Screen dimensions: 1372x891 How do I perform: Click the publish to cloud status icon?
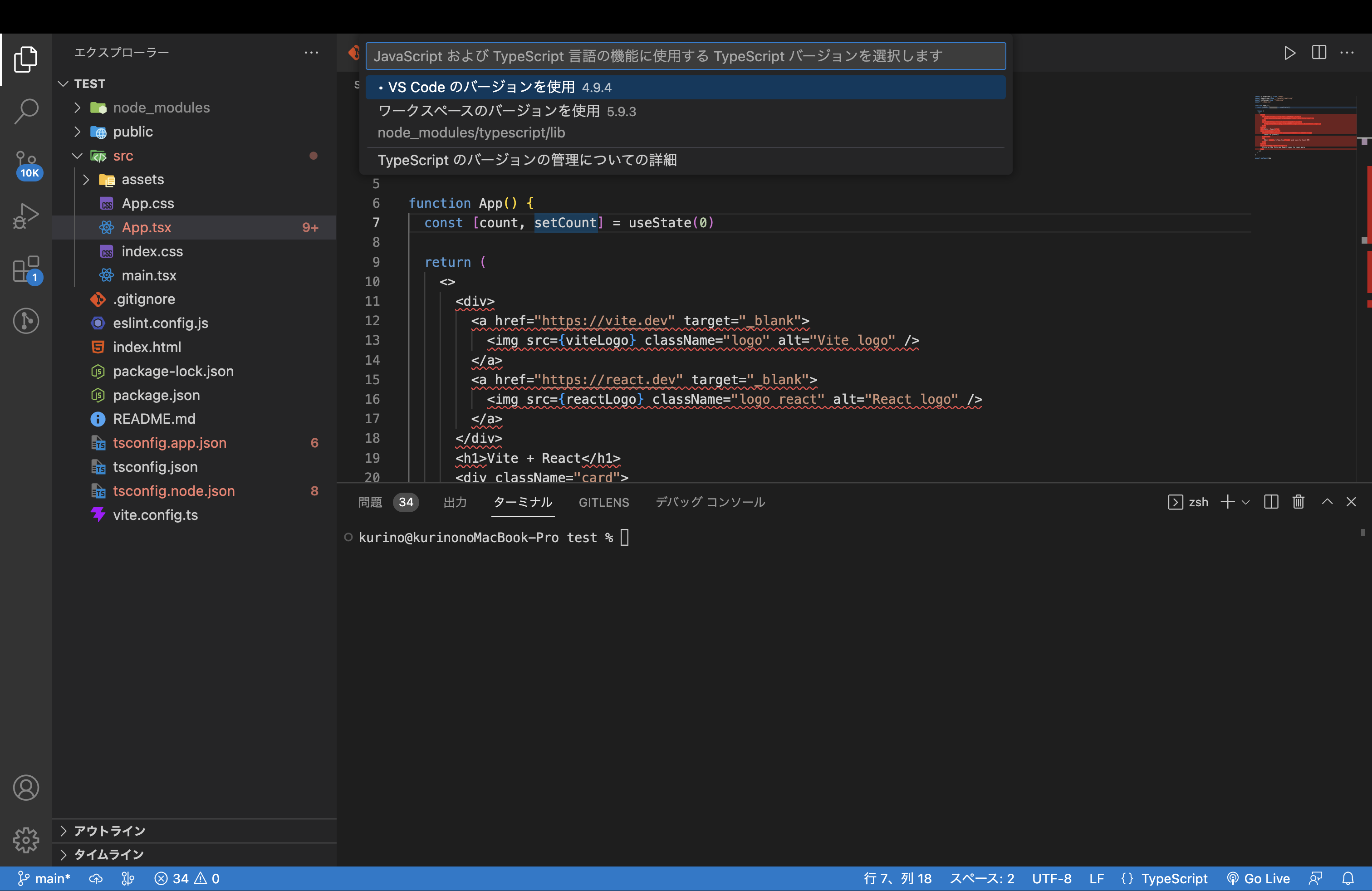tap(96, 878)
